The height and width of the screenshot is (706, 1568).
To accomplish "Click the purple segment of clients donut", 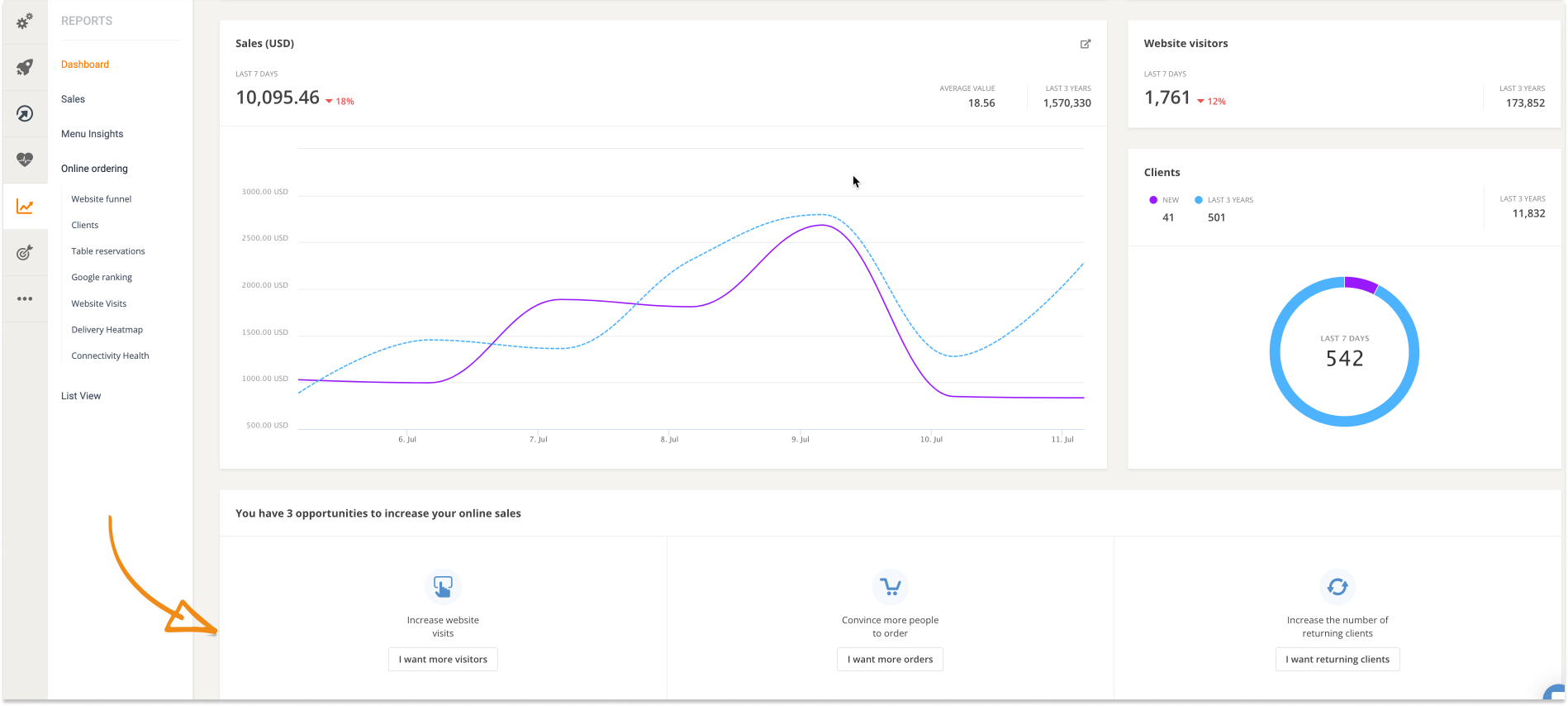I will (x=1361, y=284).
